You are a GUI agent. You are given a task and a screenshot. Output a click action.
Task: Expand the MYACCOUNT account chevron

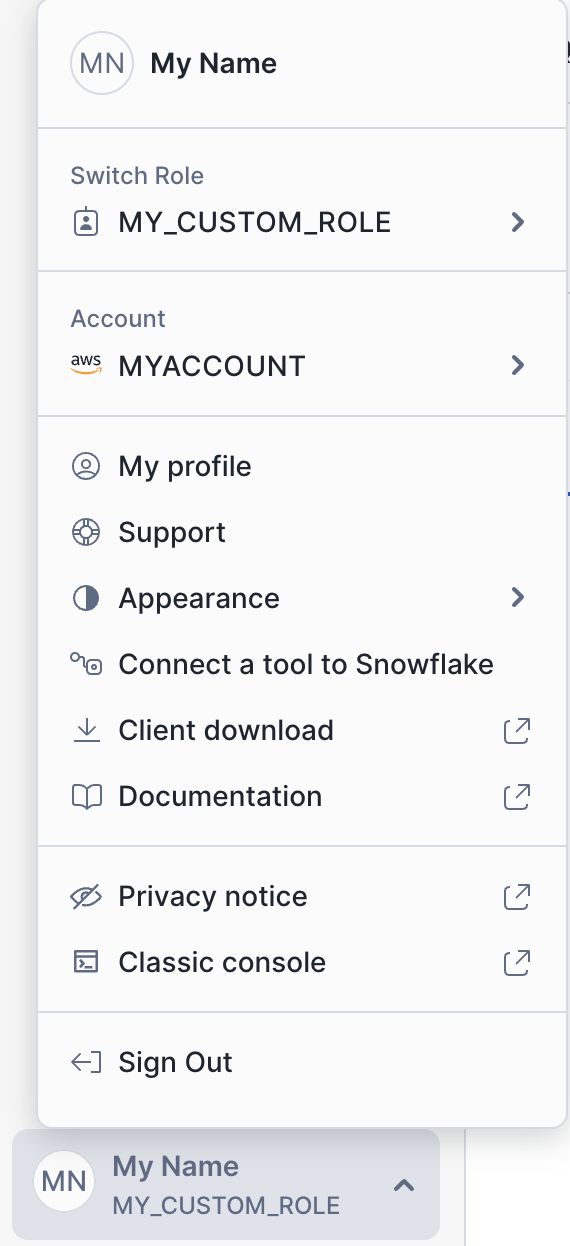click(517, 365)
